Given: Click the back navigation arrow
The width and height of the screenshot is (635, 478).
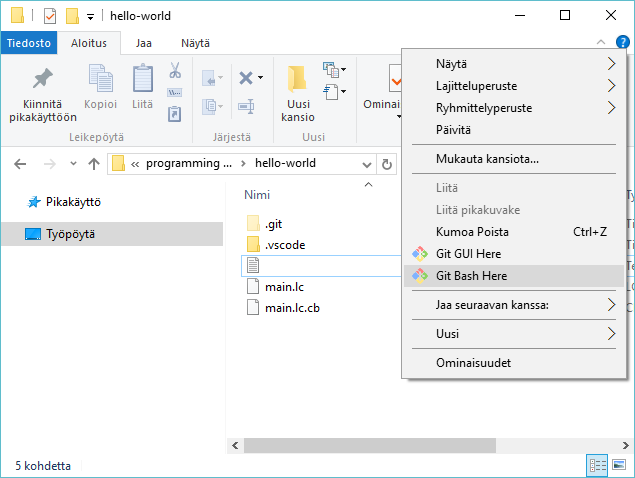Looking at the screenshot, I should [x=21, y=164].
